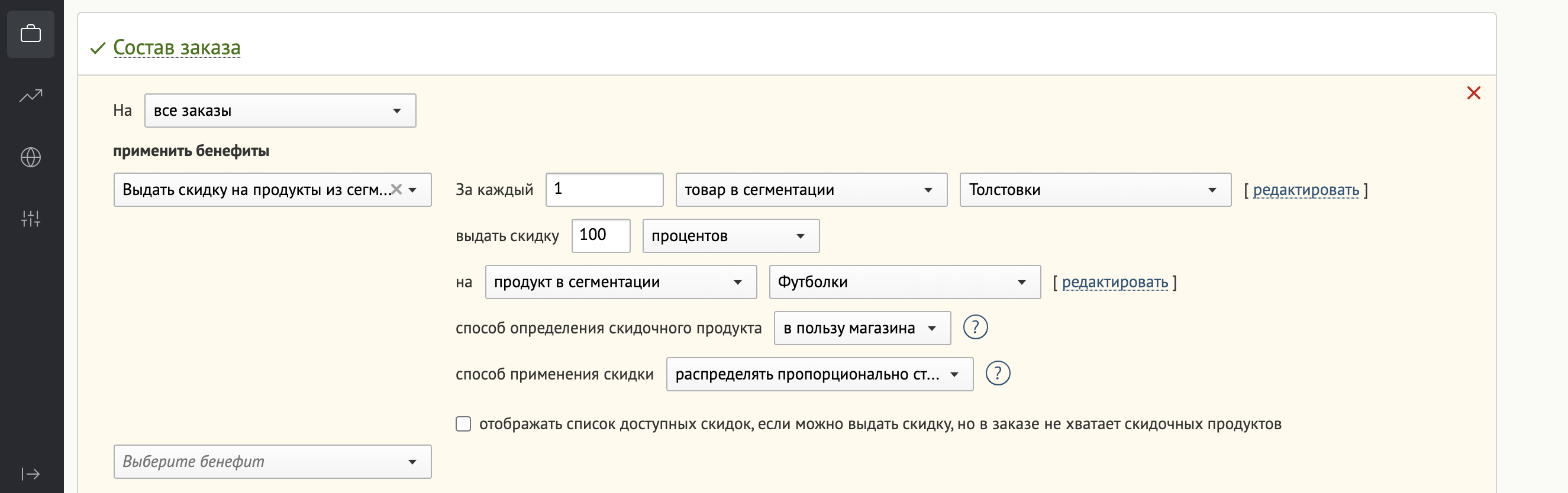Clear the selected benefit with small X
Viewport: 1568px width, 493px height.
[396, 190]
